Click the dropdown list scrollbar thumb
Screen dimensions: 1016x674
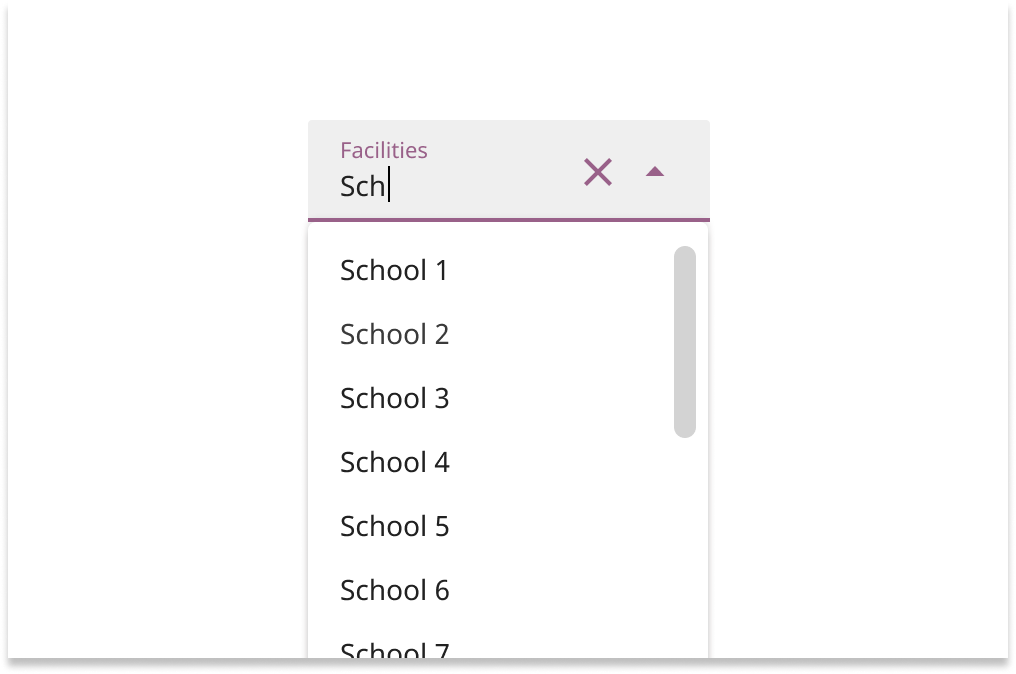click(685, 341)
